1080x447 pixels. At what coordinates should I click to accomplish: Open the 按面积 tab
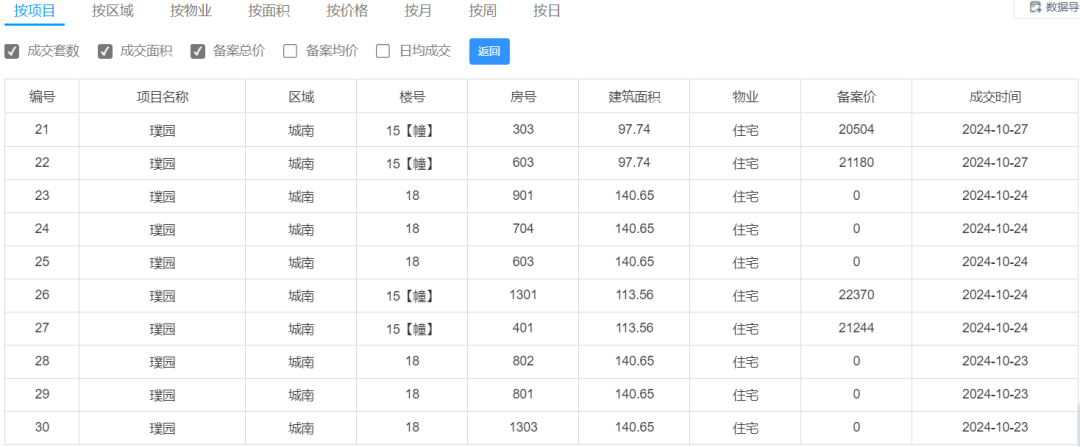(269, 11)
